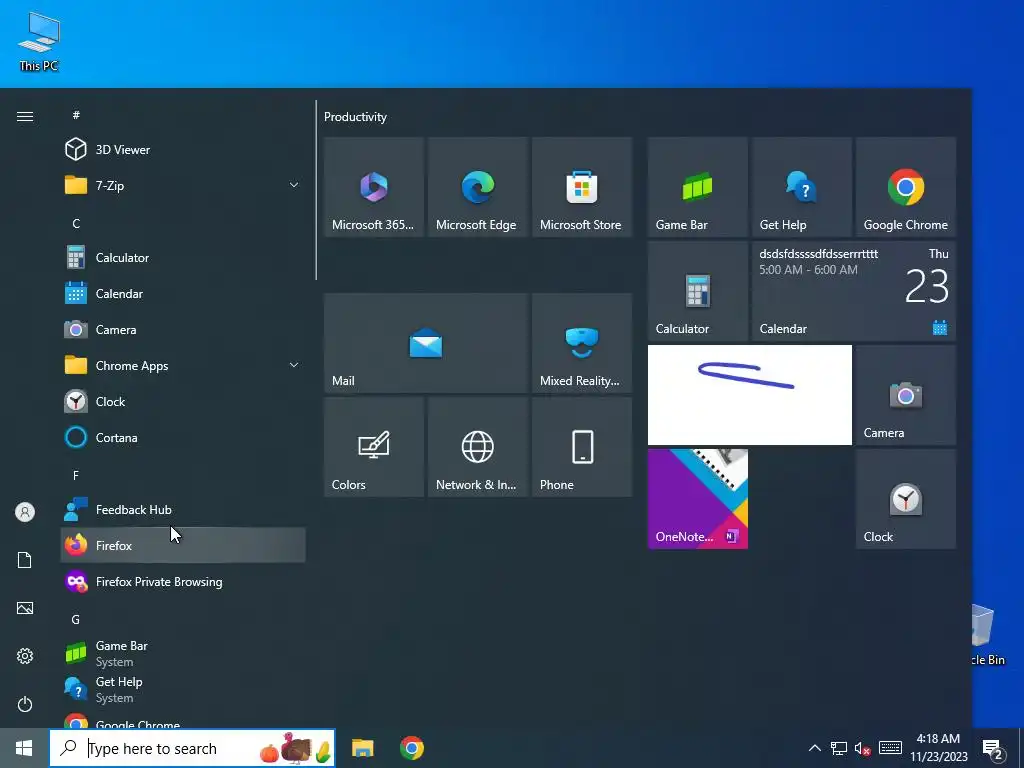The image size is (1024, 768).
Task: Open the Colors tile
Action: [x=374, y=447]
